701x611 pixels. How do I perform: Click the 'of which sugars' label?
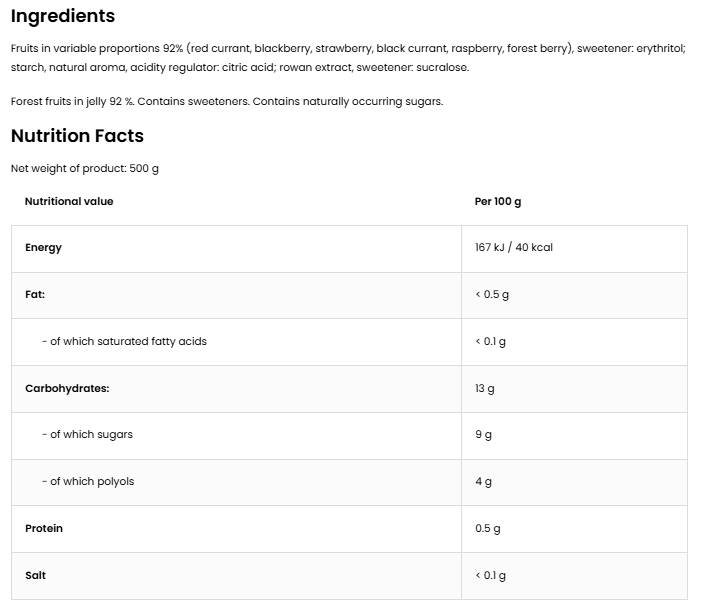click(87, 434)
